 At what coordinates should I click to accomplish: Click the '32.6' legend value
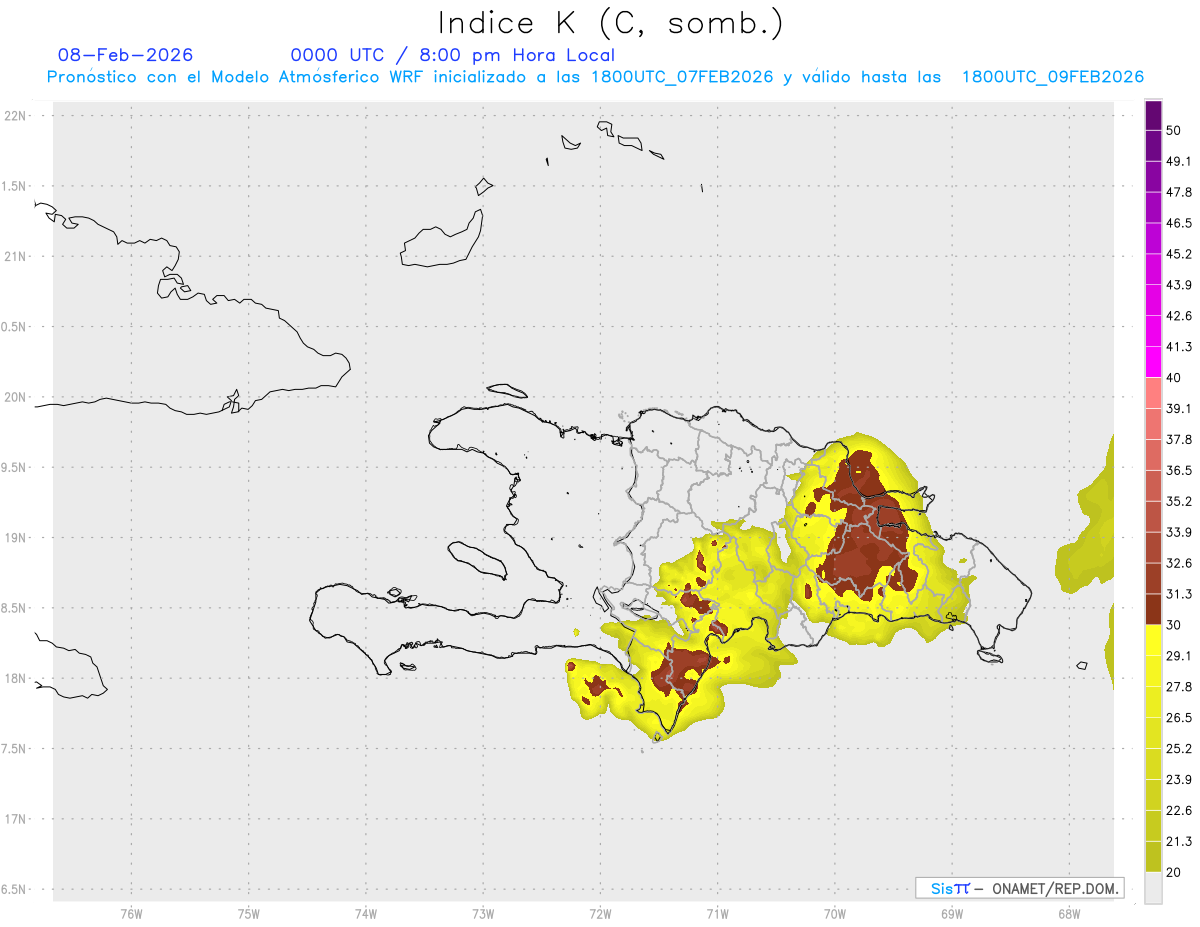(x=1179, y=564)
